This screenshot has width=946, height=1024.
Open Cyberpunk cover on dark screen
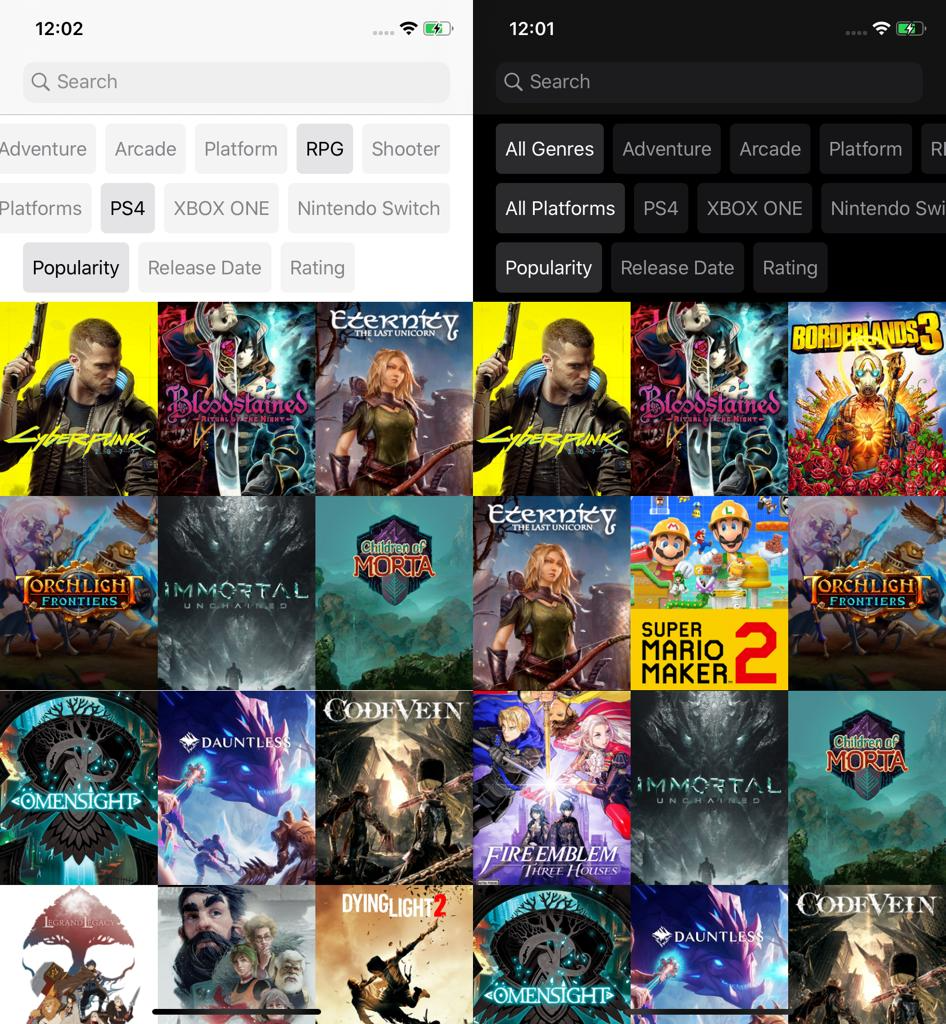[552, 398]
